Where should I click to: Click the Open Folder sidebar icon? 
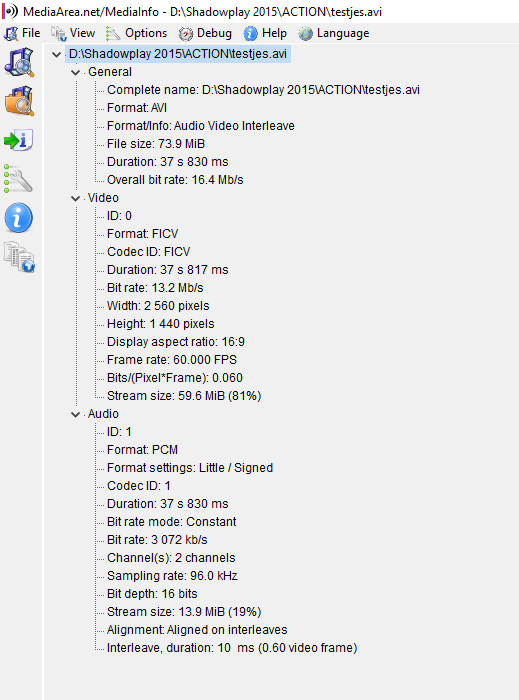tap(19, 101)
